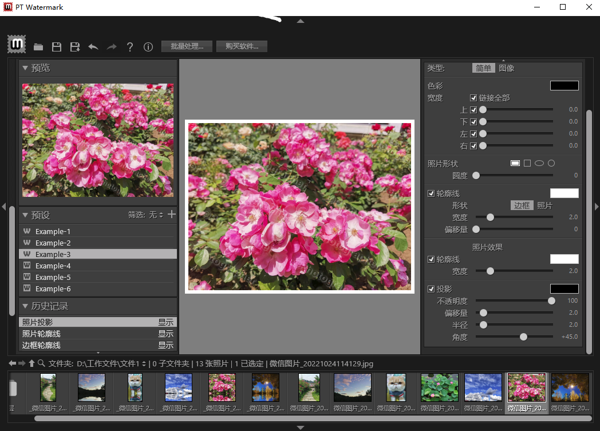Undo with the left curved arrow
600x431 pixels.
click(x=93, y=47)
